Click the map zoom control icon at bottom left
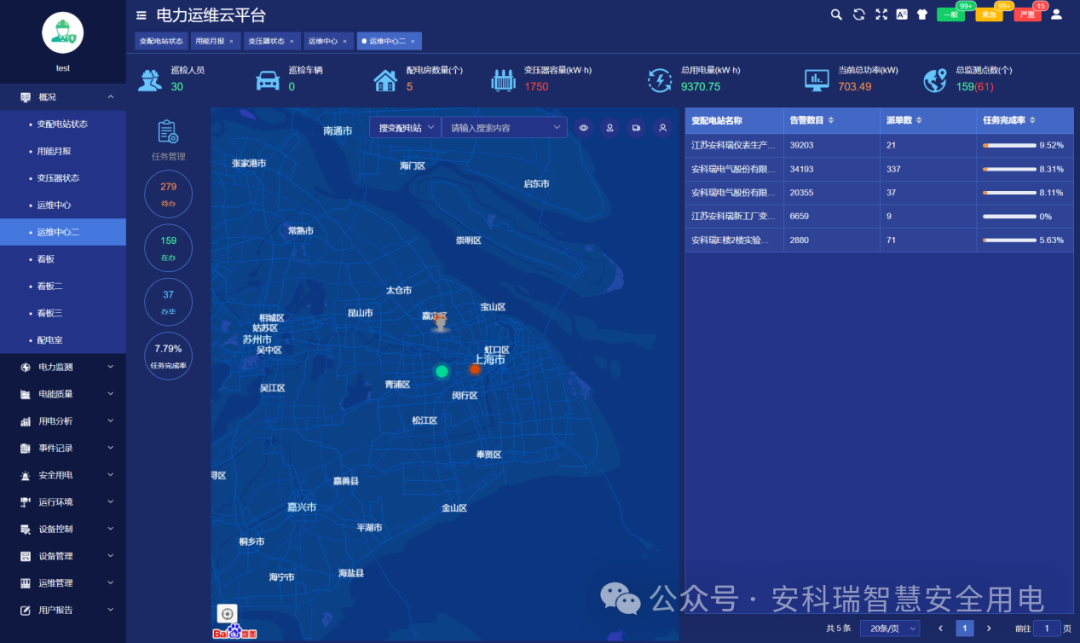Viewport: 1080px width, 643px height. point(228,614)
